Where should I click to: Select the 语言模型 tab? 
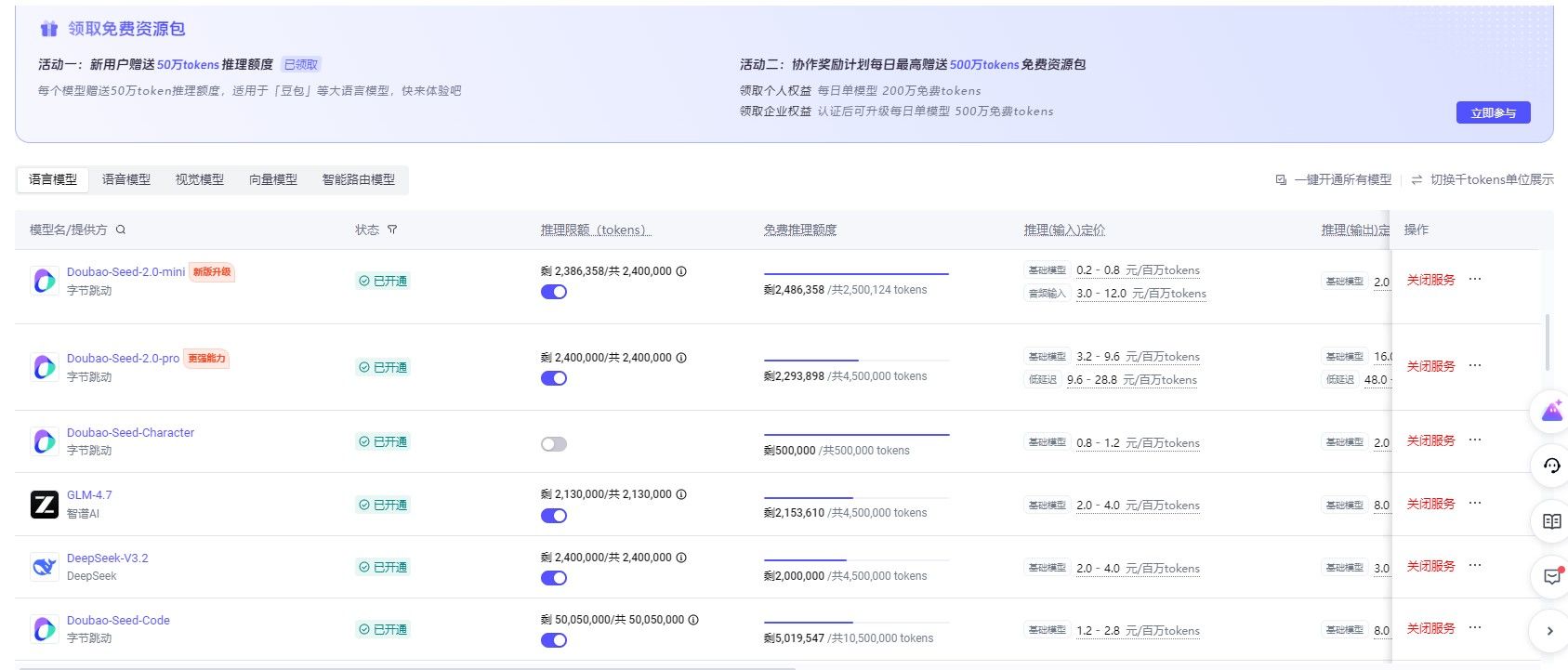click(x=53, y=179)
